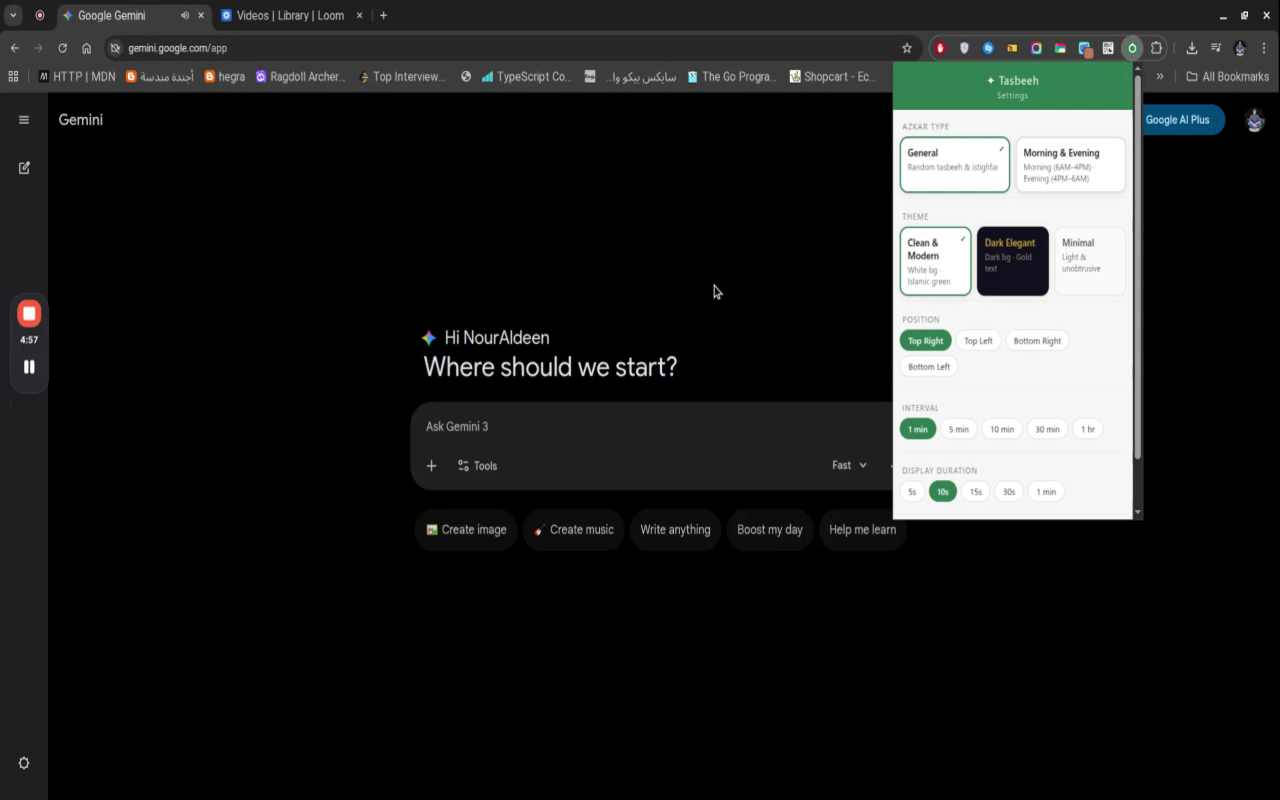Bookmark this page with star icon
The image size is (1280, 800).
click(x=907, y=48)
